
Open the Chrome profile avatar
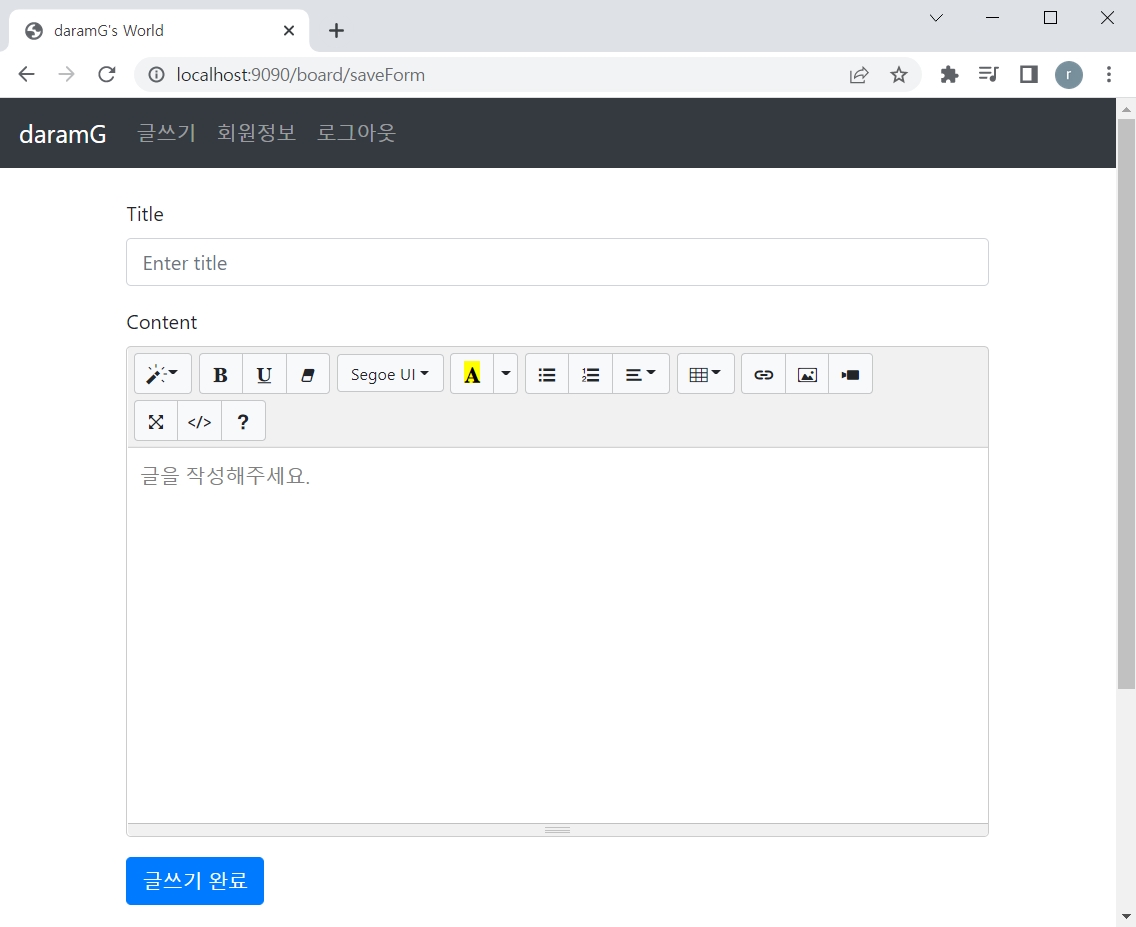pyautogui.click(x=1069, y=75)
